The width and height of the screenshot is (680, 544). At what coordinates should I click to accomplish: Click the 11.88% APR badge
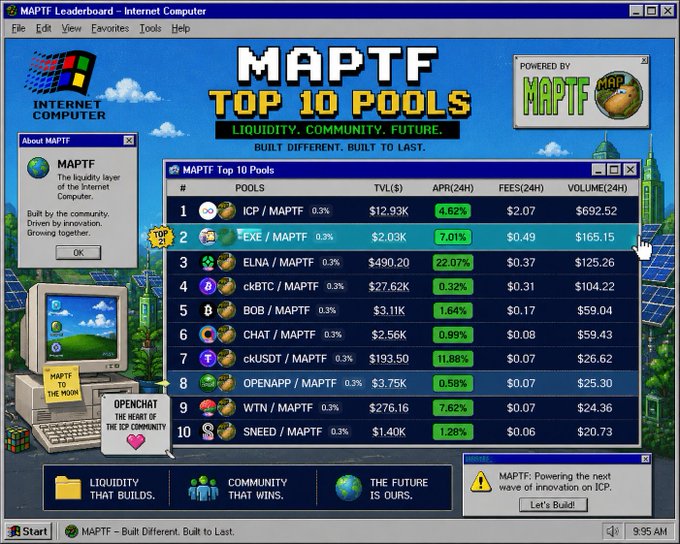(453, 359)
